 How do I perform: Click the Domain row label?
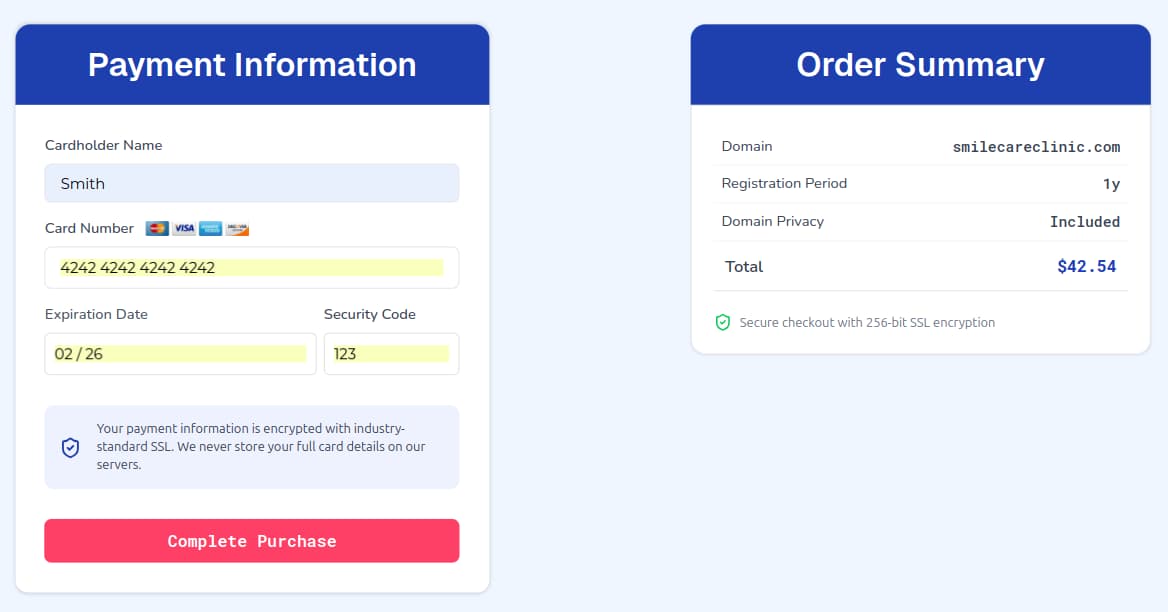(x=747, y=146)
